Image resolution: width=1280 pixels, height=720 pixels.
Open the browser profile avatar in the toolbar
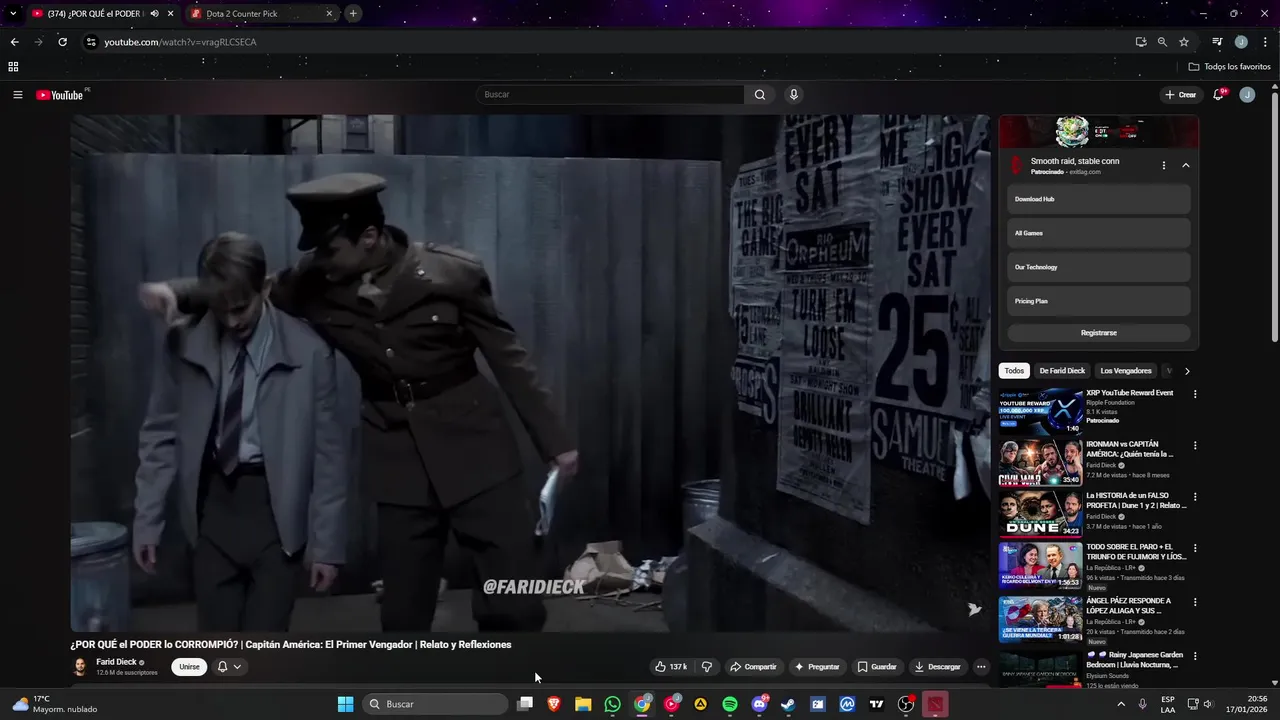(x=1241, y=42)
